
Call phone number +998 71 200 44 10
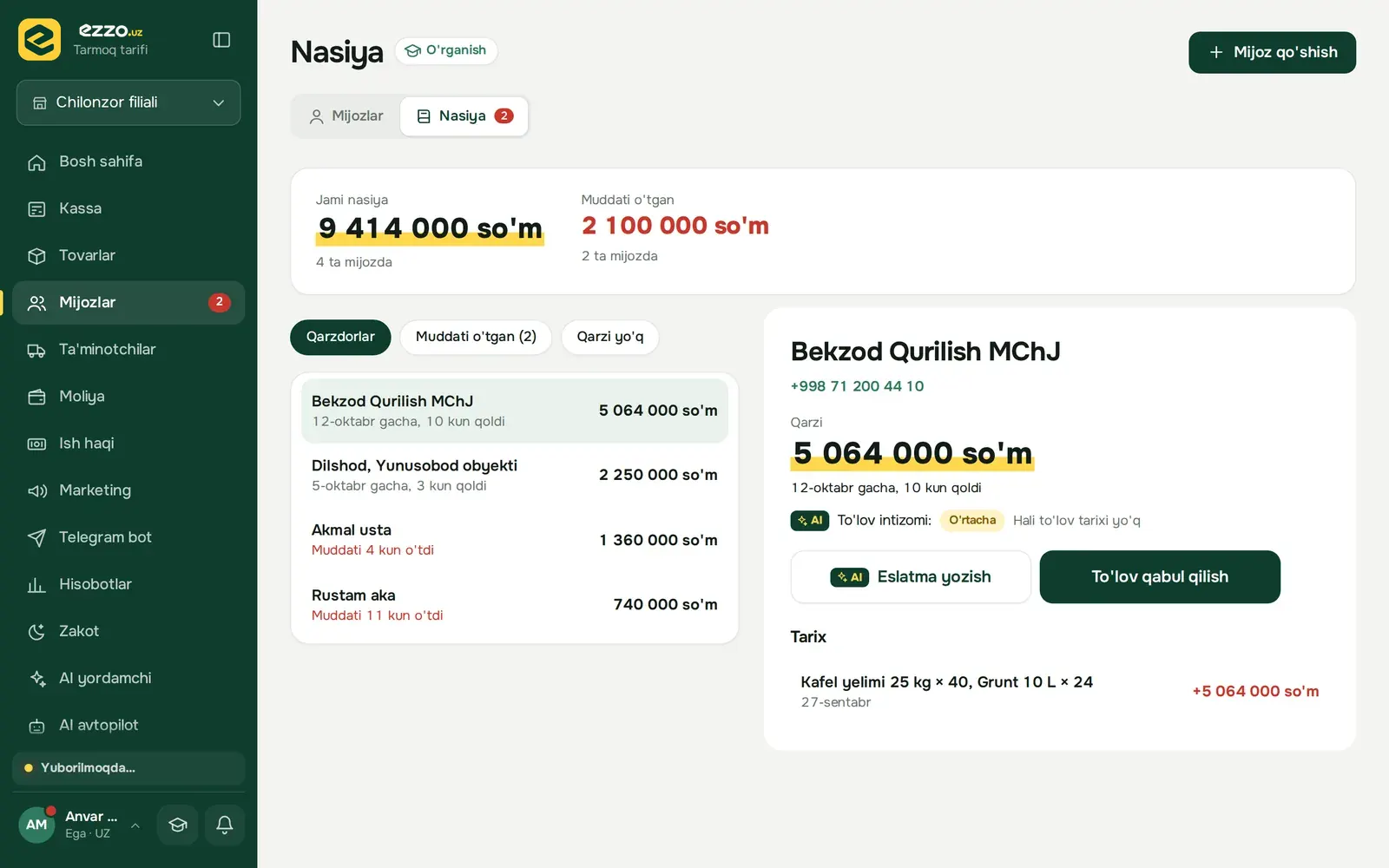pyautogui.click(x=857, y=386)
